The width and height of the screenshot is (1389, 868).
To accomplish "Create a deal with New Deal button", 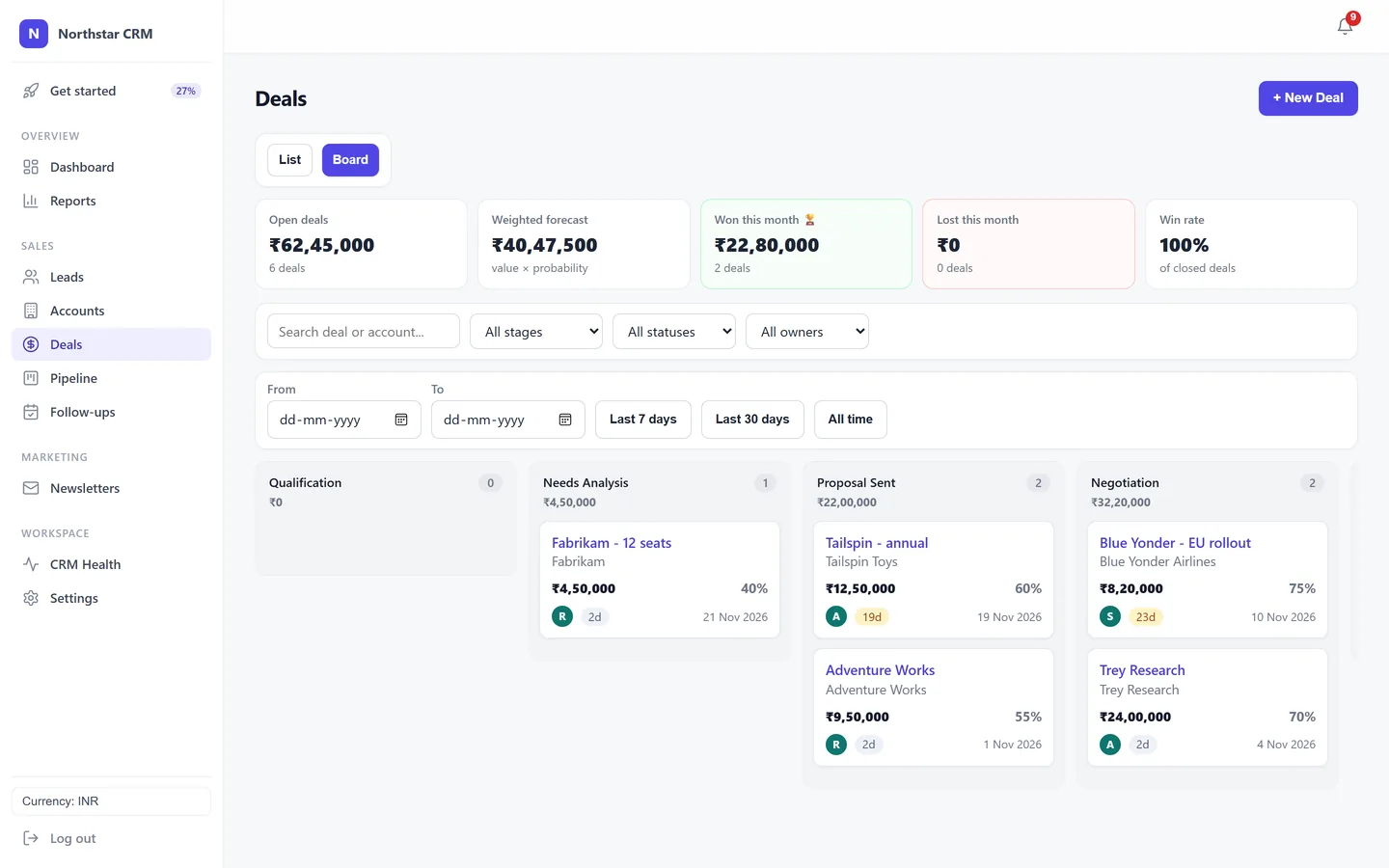I will pyautogui.click(x=1308, y=98).
